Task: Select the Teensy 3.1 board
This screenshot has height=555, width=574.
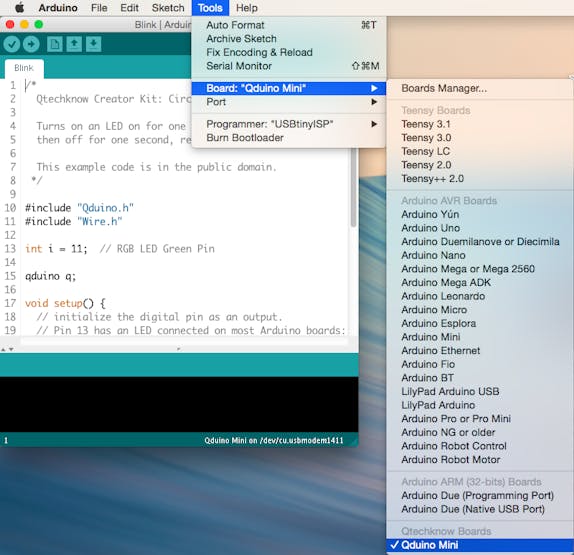Action: pos(480,124)
